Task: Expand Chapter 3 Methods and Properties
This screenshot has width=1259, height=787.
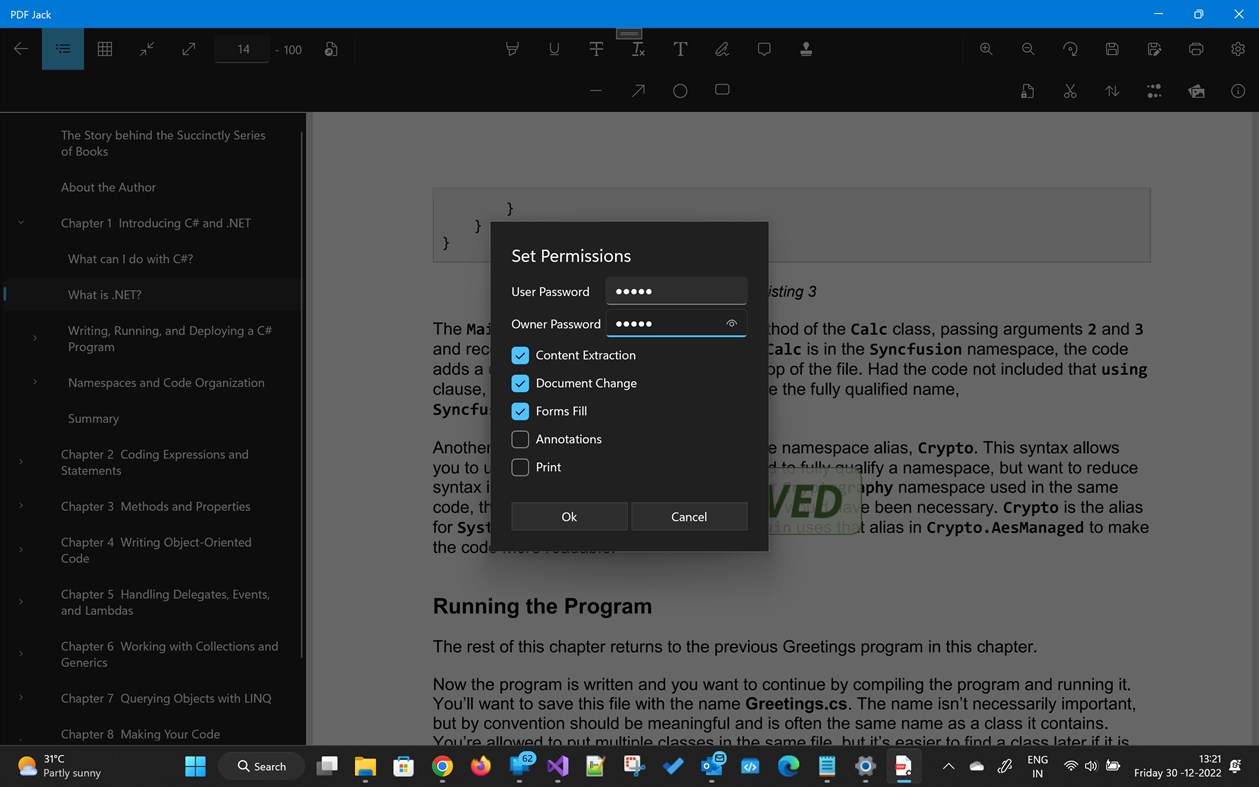Action: (x=21, y=506)
